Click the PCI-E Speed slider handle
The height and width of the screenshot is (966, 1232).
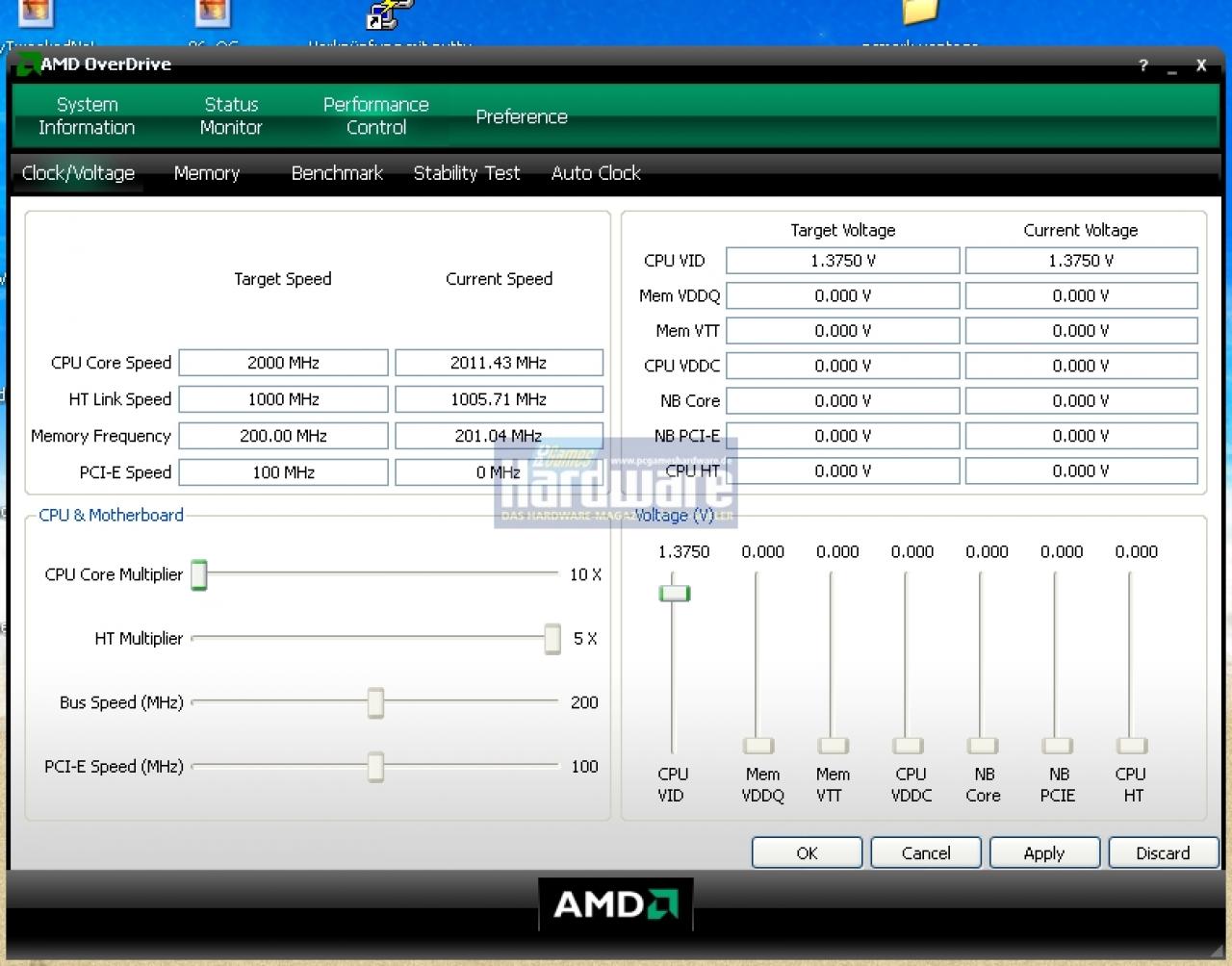[x=375, y=767]
